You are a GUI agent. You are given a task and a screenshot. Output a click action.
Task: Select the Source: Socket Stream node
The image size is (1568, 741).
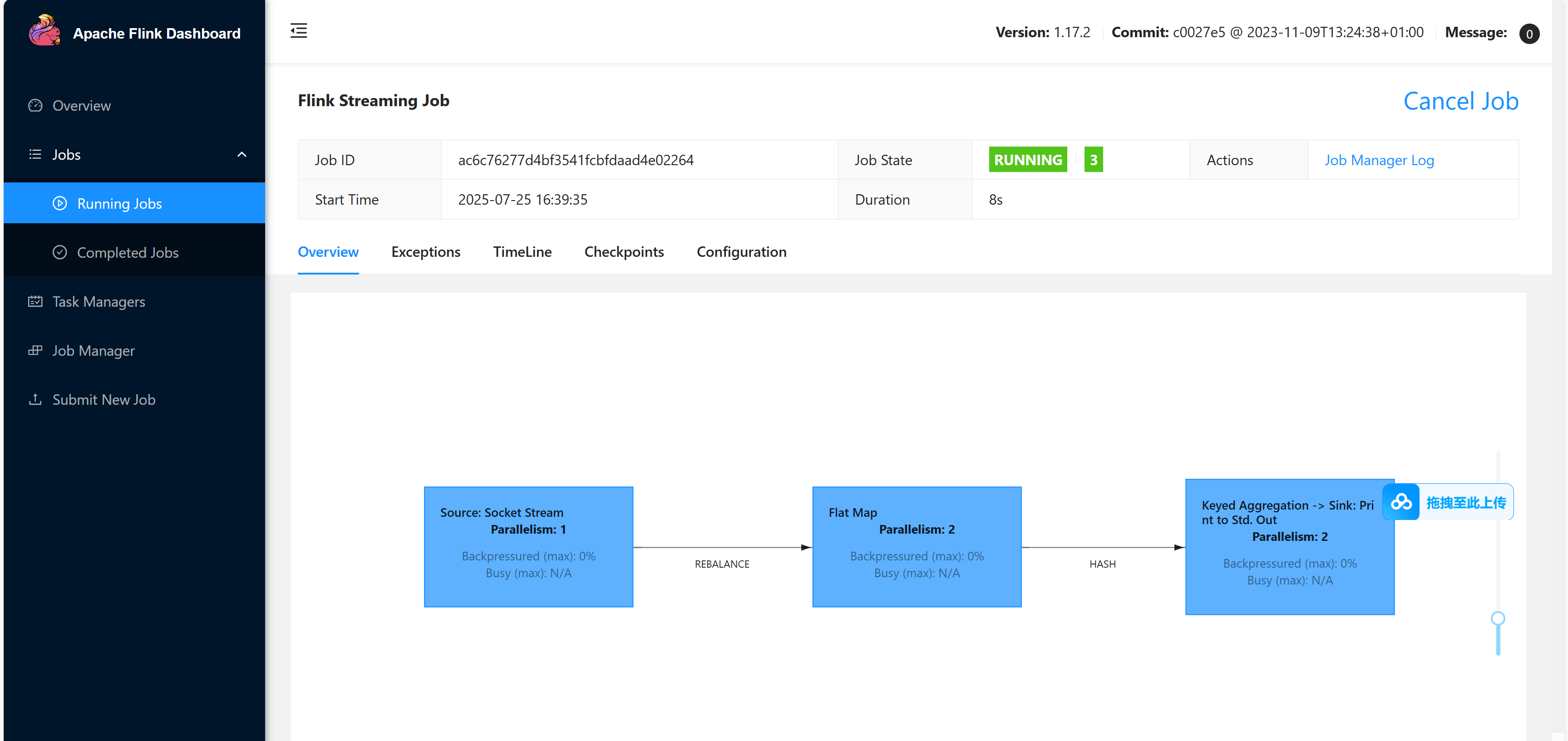[528, 547]
